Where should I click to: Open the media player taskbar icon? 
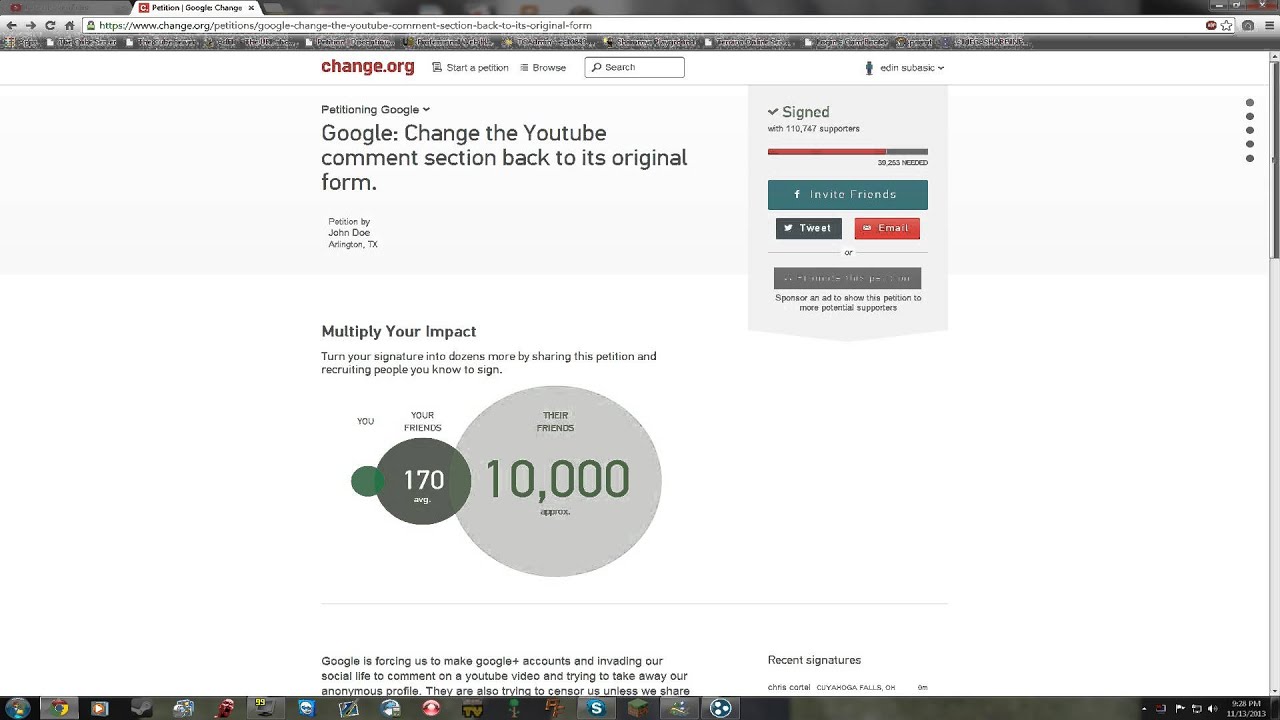pyautogui.click(x=99, y=708)
